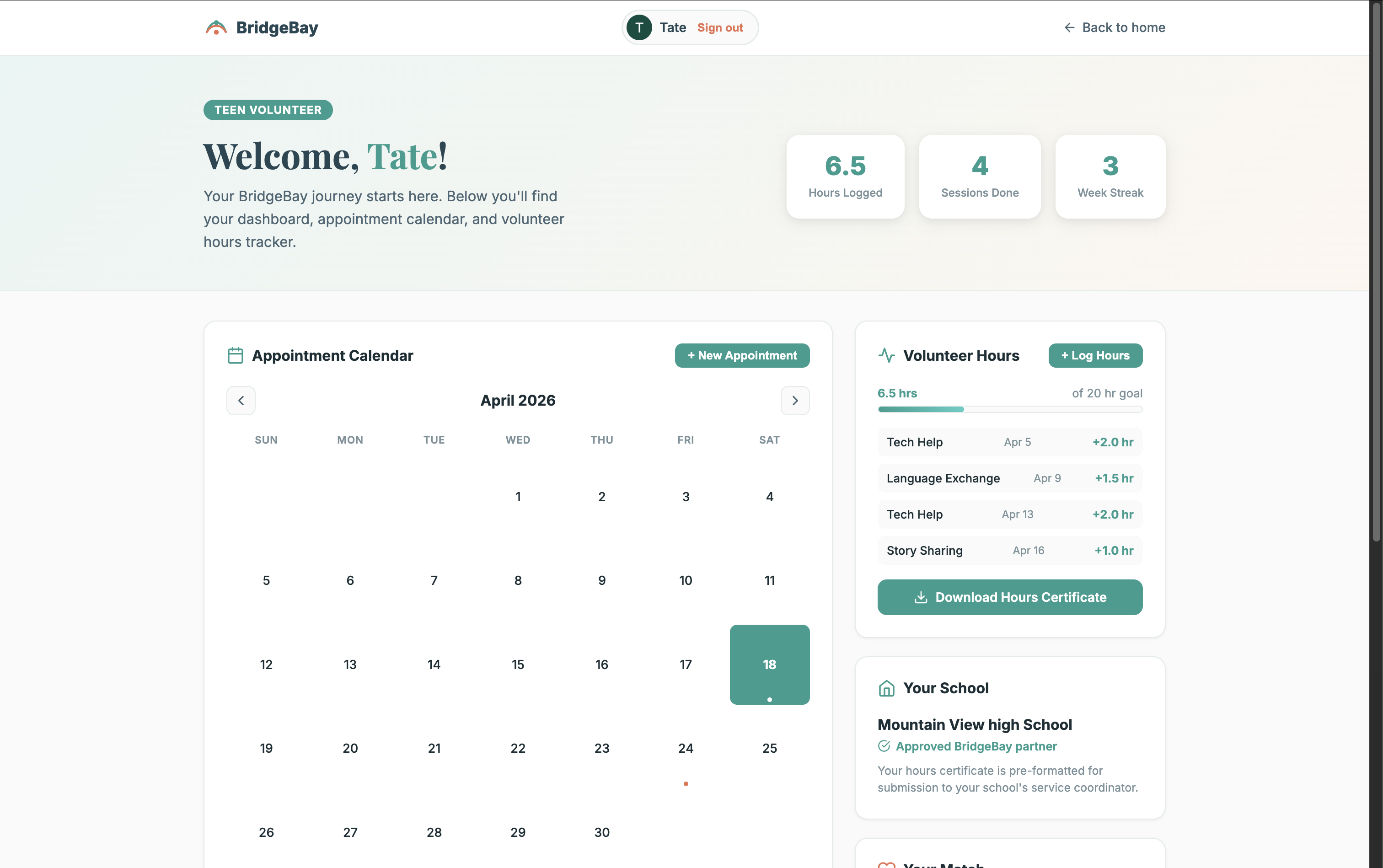
Task: Click the volunteer hours goal progress bar
Action: click(x=1010, y=409)
